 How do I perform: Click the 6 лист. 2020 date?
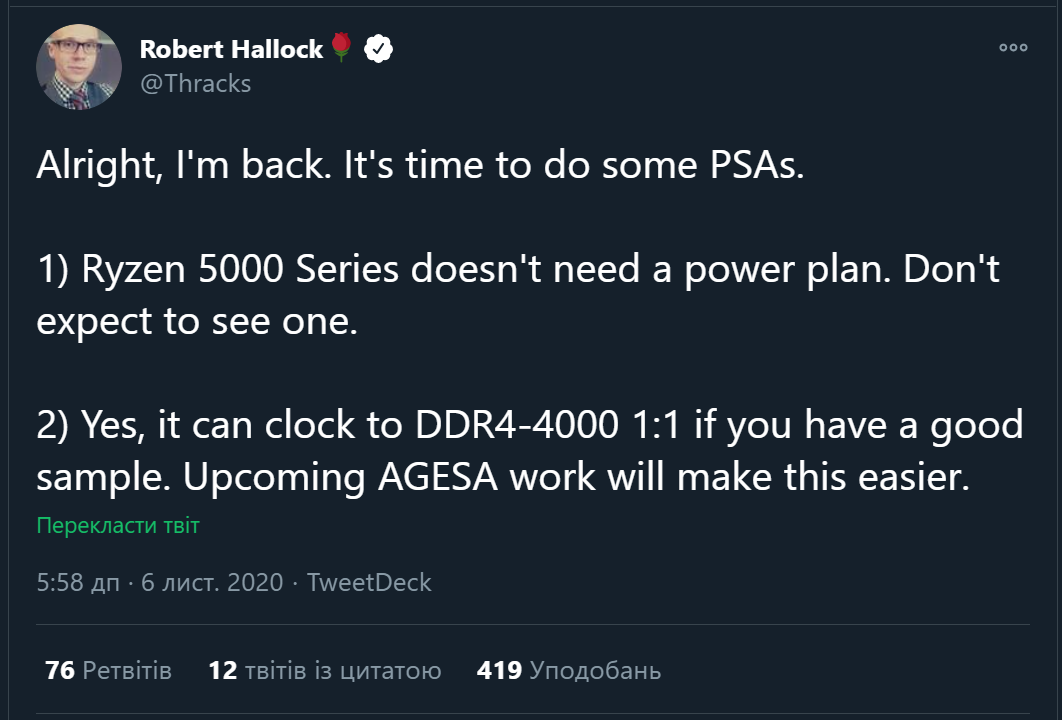[213, 582]
